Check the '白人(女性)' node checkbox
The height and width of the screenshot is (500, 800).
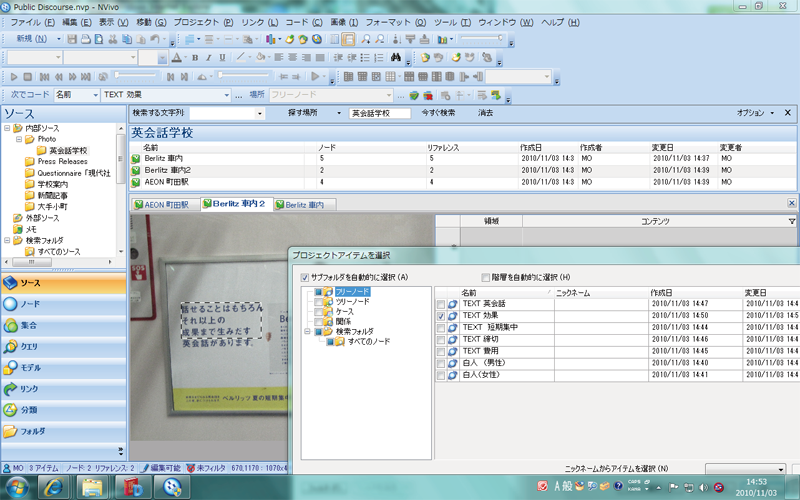pyautogui.click(x=441, y=376)
